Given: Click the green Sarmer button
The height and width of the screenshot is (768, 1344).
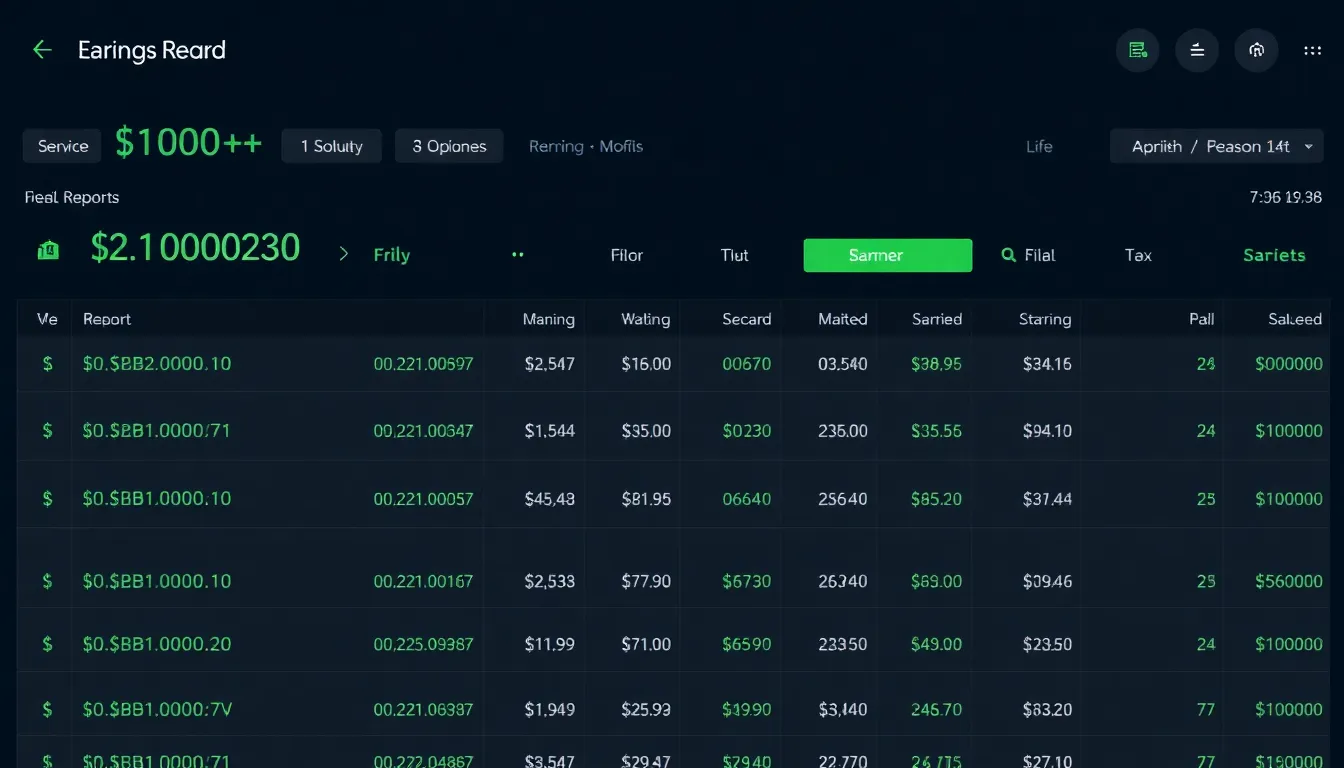Looking at the screenshot, I should tap(887, 255).
